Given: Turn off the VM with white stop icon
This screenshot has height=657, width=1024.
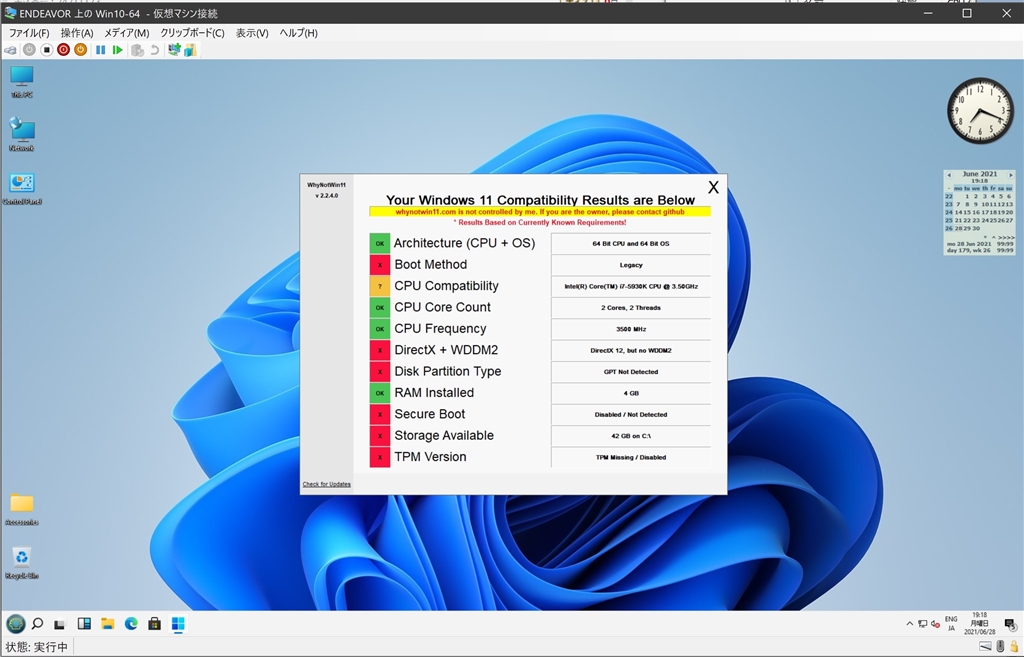Looking at the screenshot, I should click(46, 50).
